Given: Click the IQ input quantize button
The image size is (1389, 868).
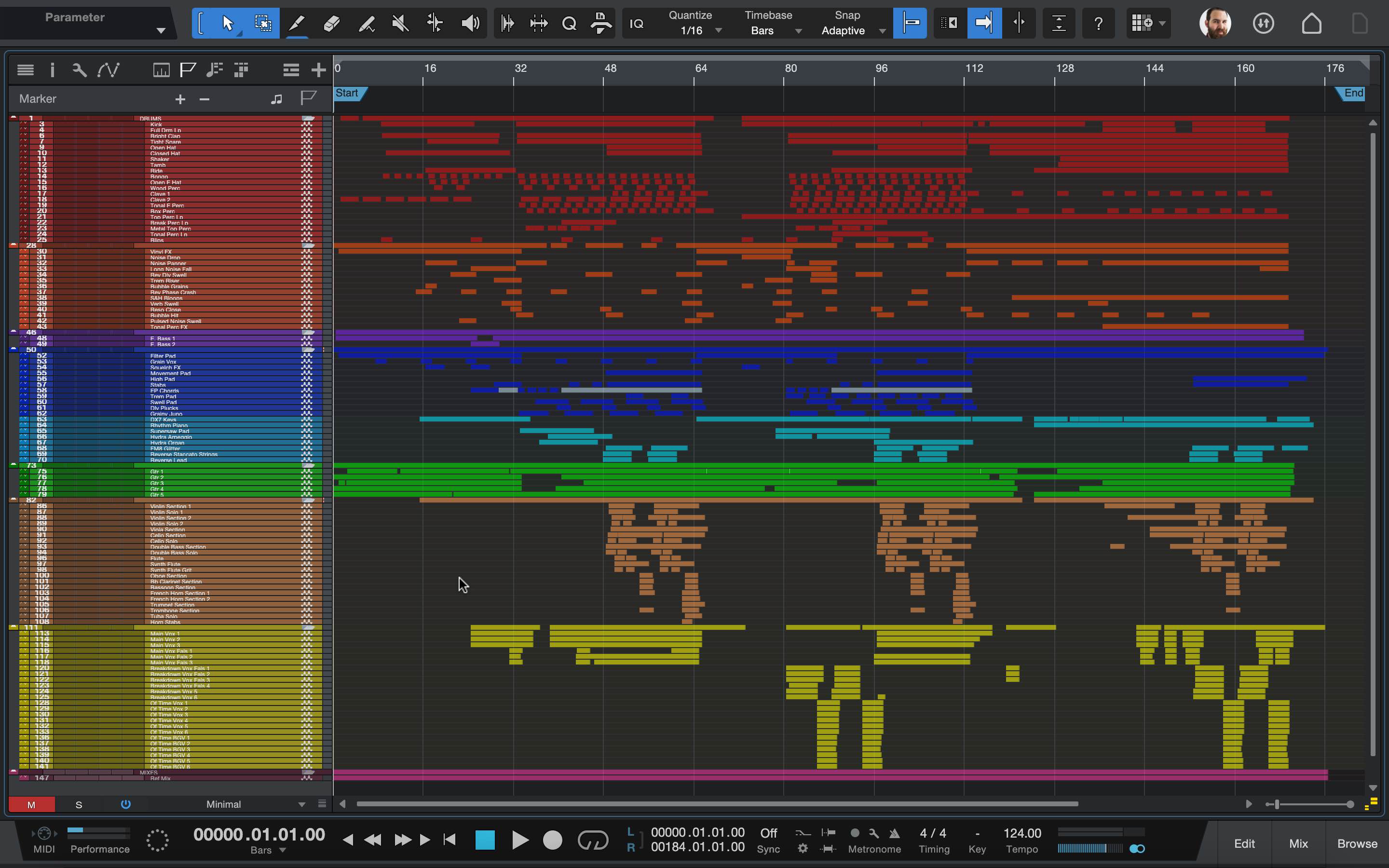Looking at the screenshot, I should (x=637, y=24).
